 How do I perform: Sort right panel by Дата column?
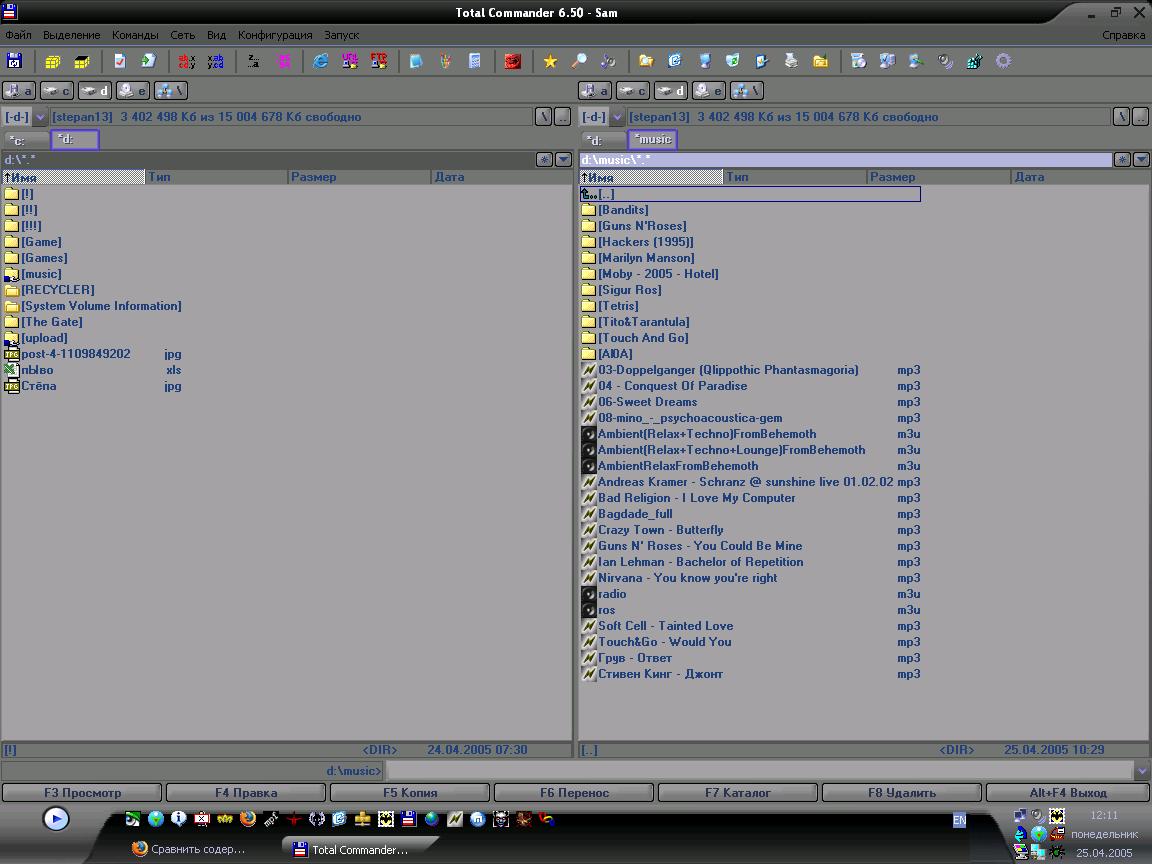pyautogui.click(x=1080, y=176)
